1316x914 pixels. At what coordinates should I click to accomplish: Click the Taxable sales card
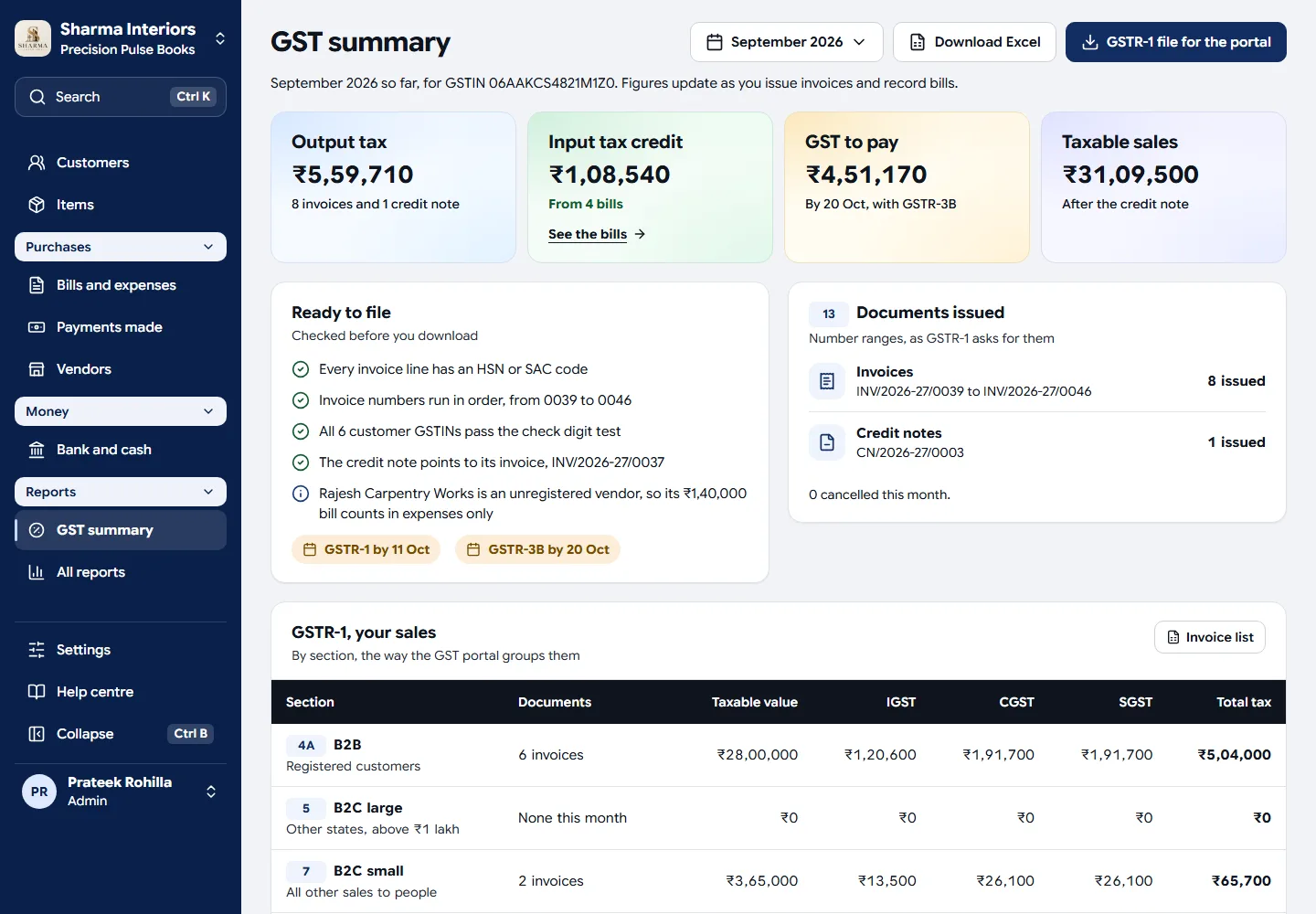pyautogui.click(x=1164, y=187)
